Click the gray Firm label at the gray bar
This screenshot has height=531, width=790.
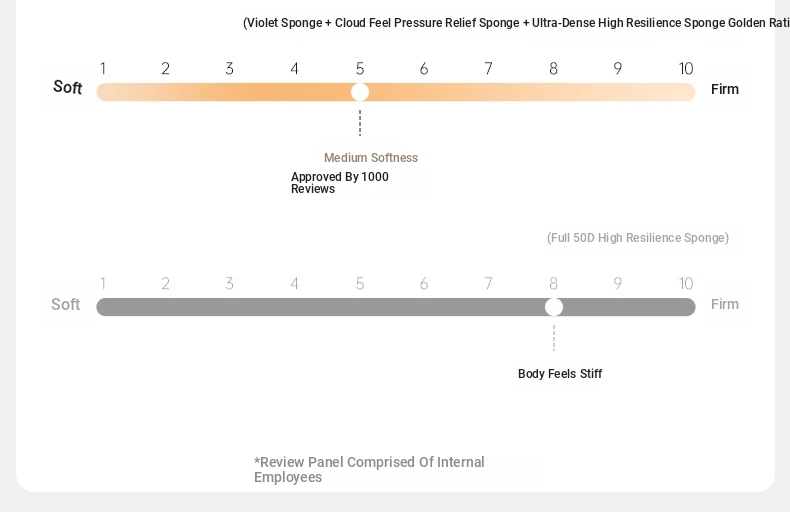click(725, 304)
